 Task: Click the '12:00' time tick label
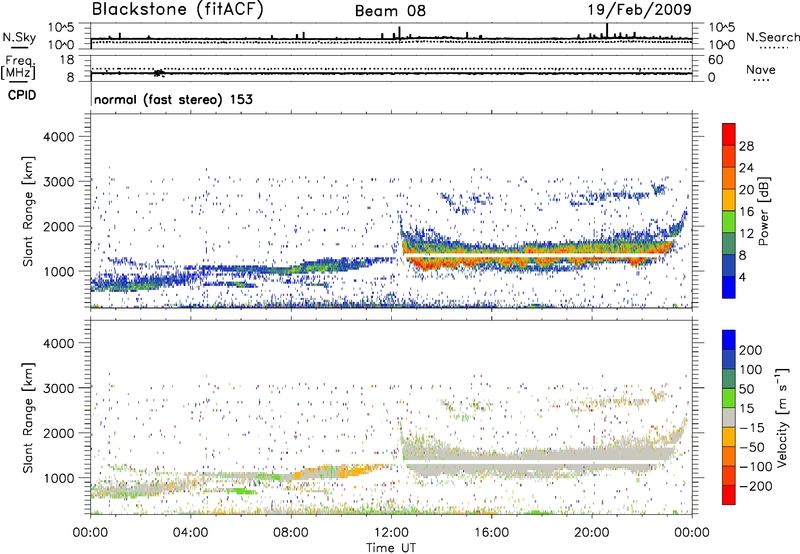[391, 533]
